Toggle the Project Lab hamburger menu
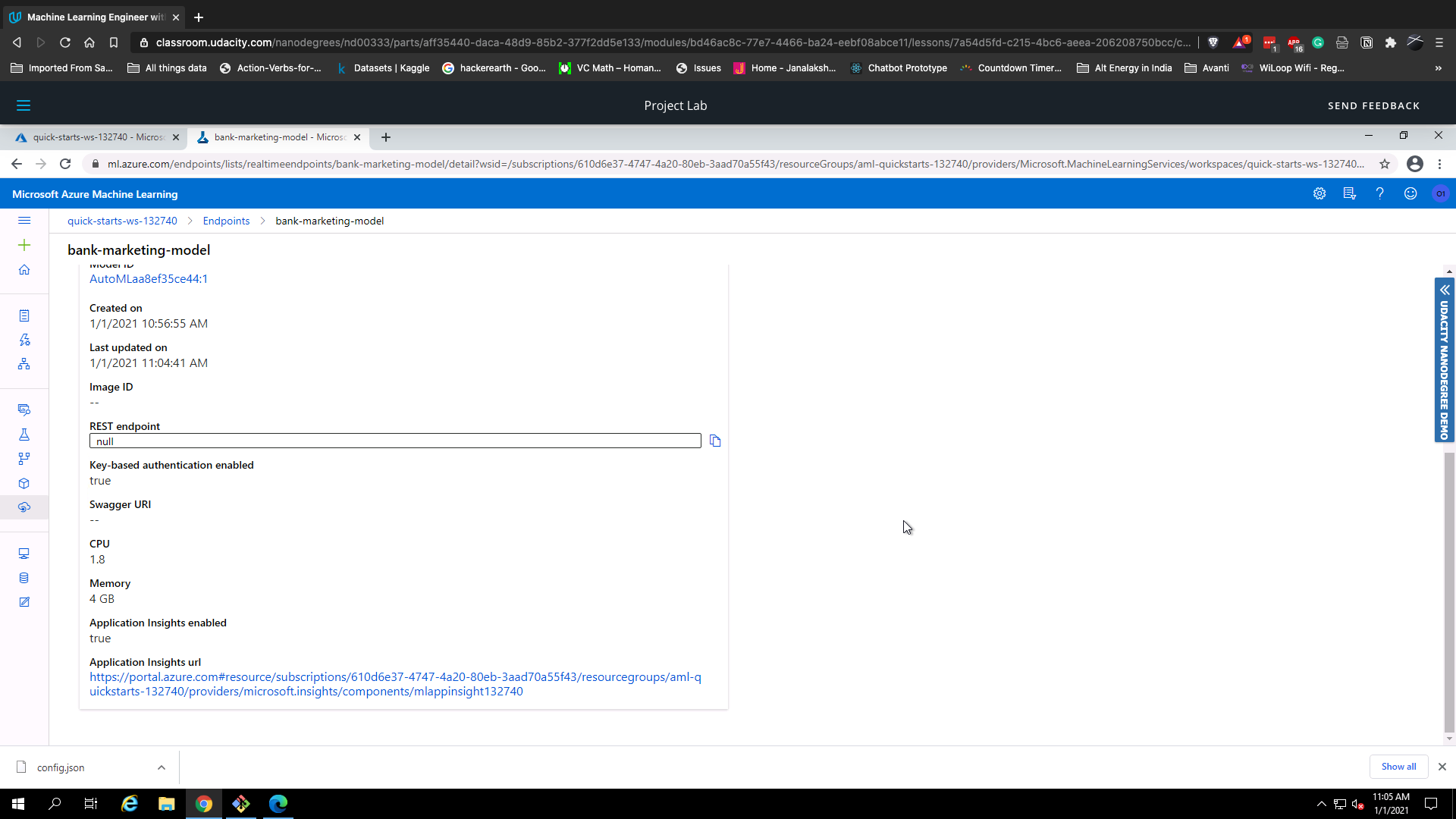1456x819 pixels. click(x=24, y=105)
